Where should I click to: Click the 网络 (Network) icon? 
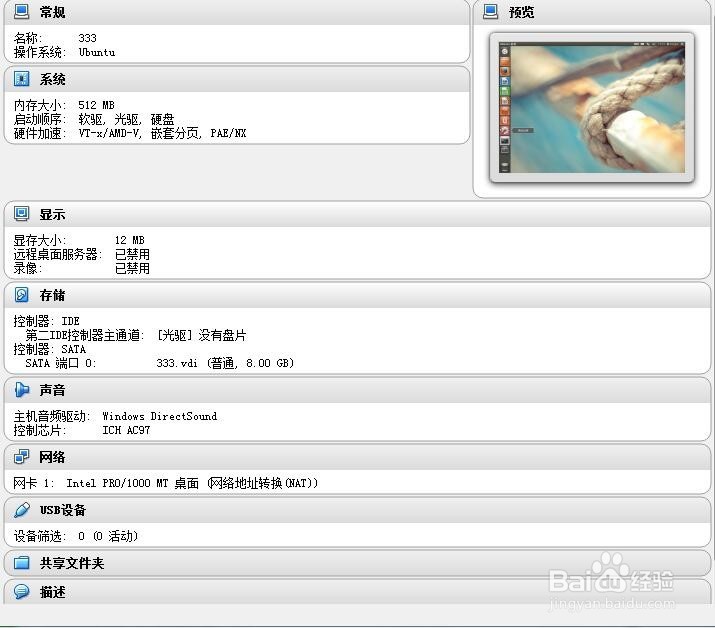coord(21,457)
